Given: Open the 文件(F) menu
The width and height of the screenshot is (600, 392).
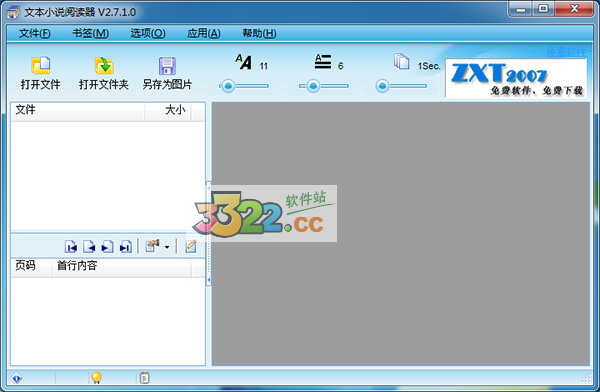Looking at the screenshot, I should (34, 33).
